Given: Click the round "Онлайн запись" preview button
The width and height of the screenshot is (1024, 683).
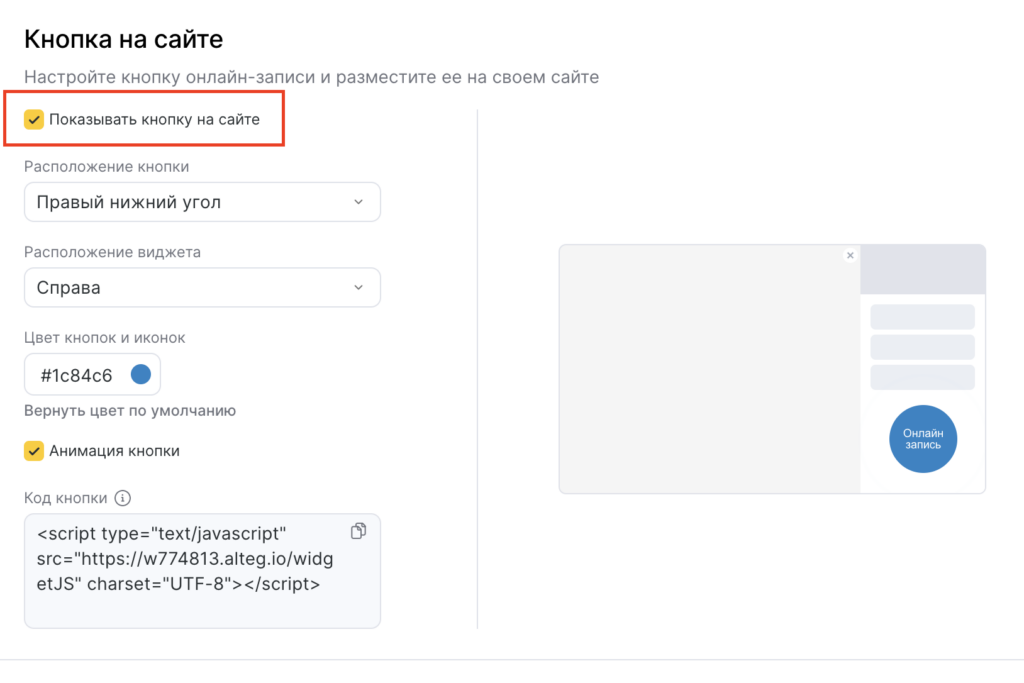Looking at the screenshot, I should pos(922,438).
